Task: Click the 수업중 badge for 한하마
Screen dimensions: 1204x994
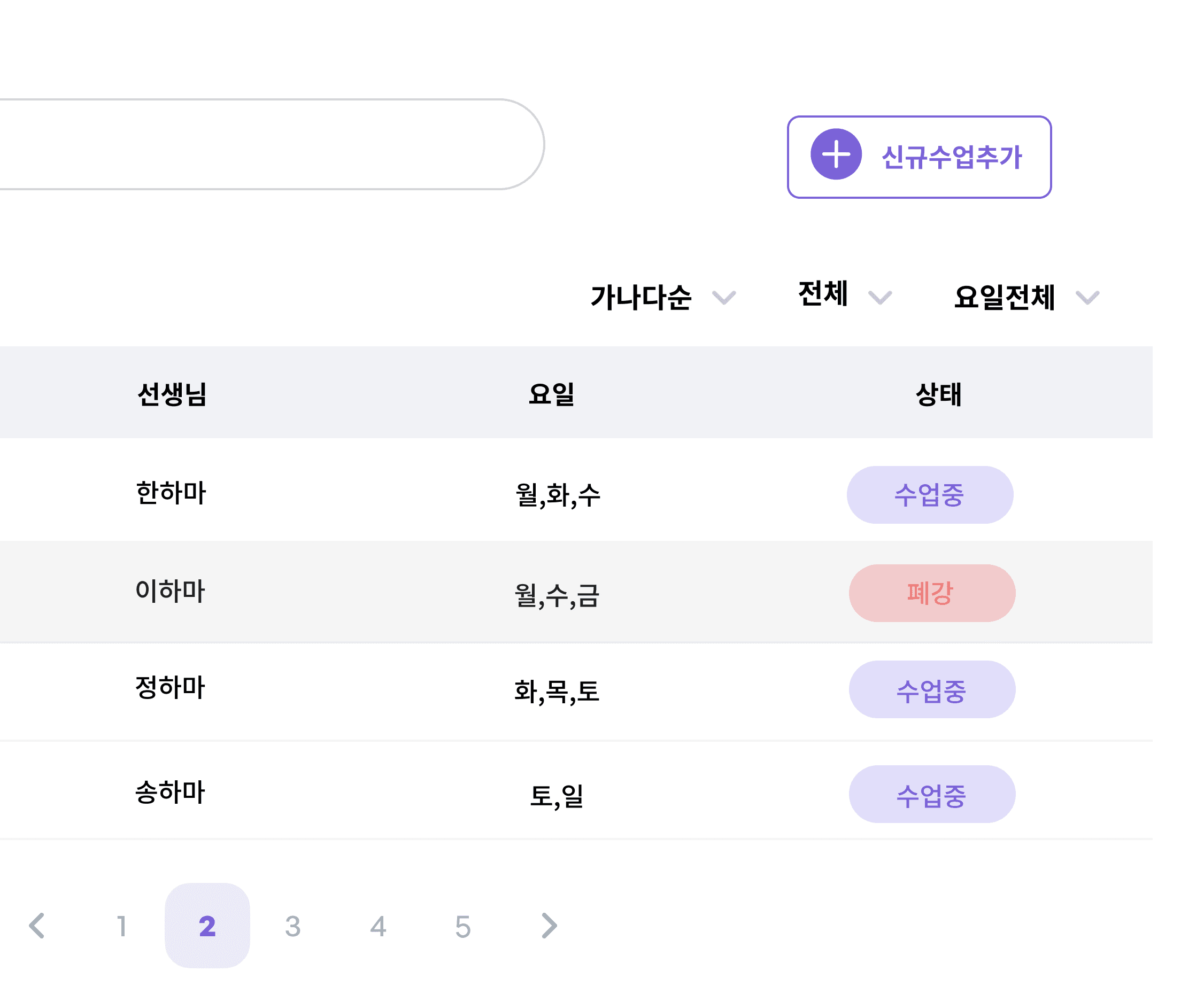Action: [930, 494]
